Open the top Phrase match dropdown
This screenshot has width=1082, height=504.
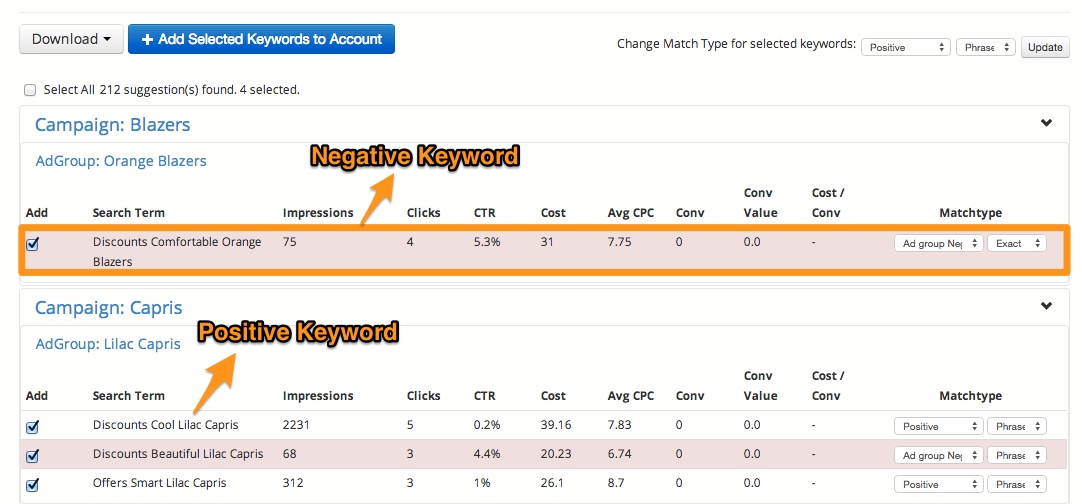click(985, 47)
